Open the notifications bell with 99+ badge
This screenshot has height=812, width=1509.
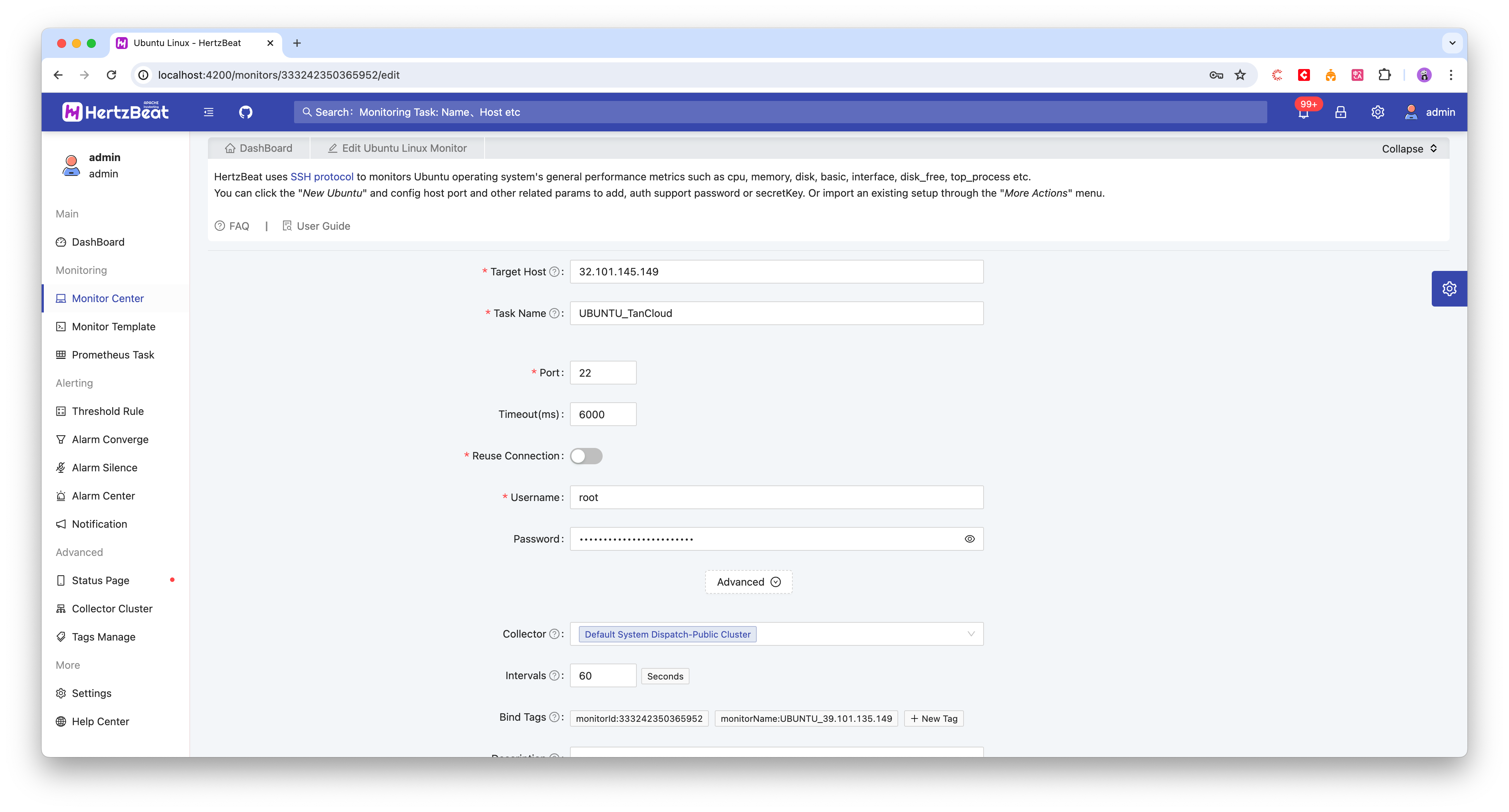(1303, 112)
